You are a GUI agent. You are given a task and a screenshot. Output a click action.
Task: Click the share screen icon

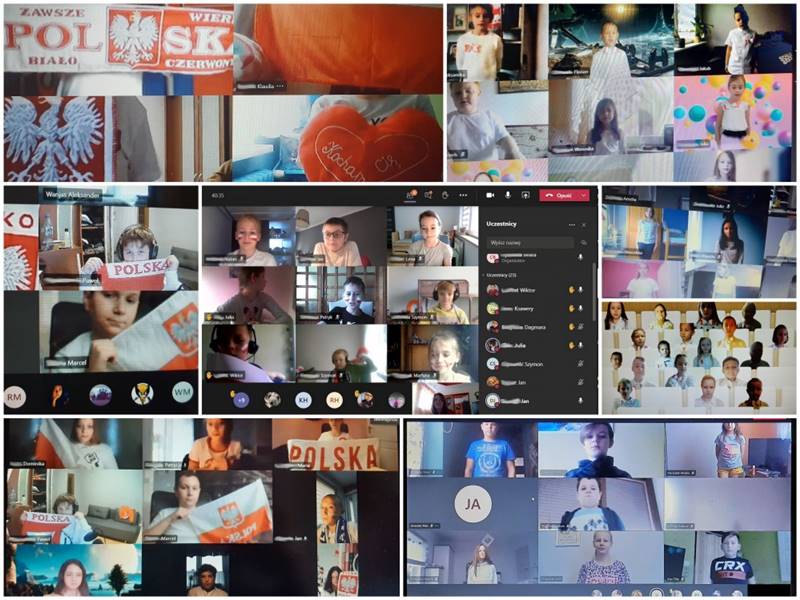pos(526,195)
